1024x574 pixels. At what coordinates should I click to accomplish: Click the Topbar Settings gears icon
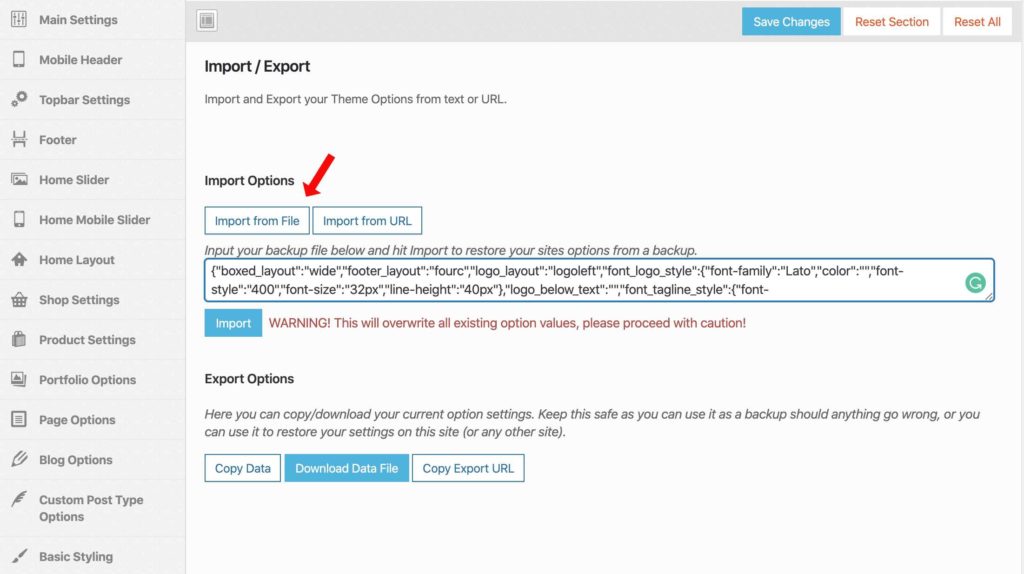(x=19, y=99)
